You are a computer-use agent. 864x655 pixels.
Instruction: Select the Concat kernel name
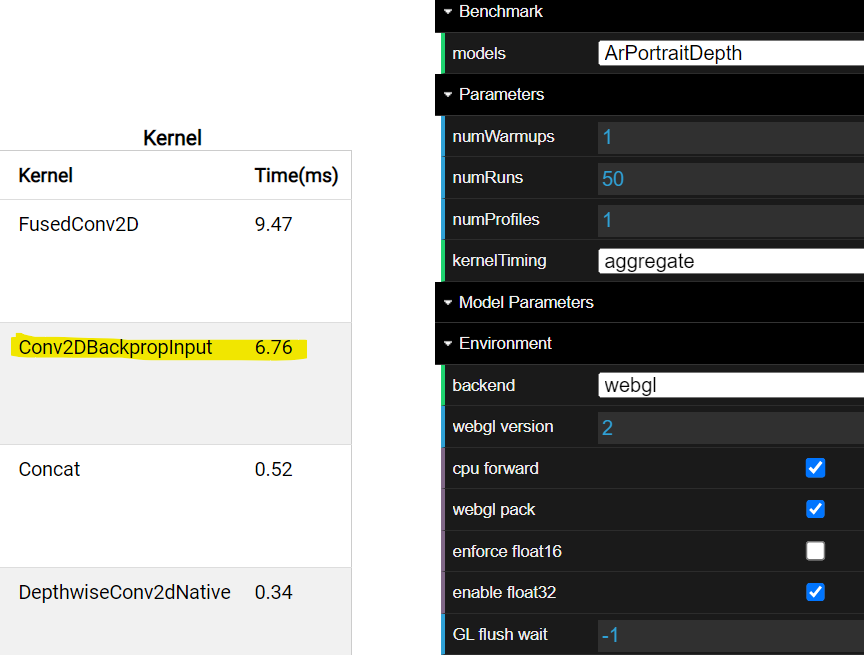coord(49,469)
